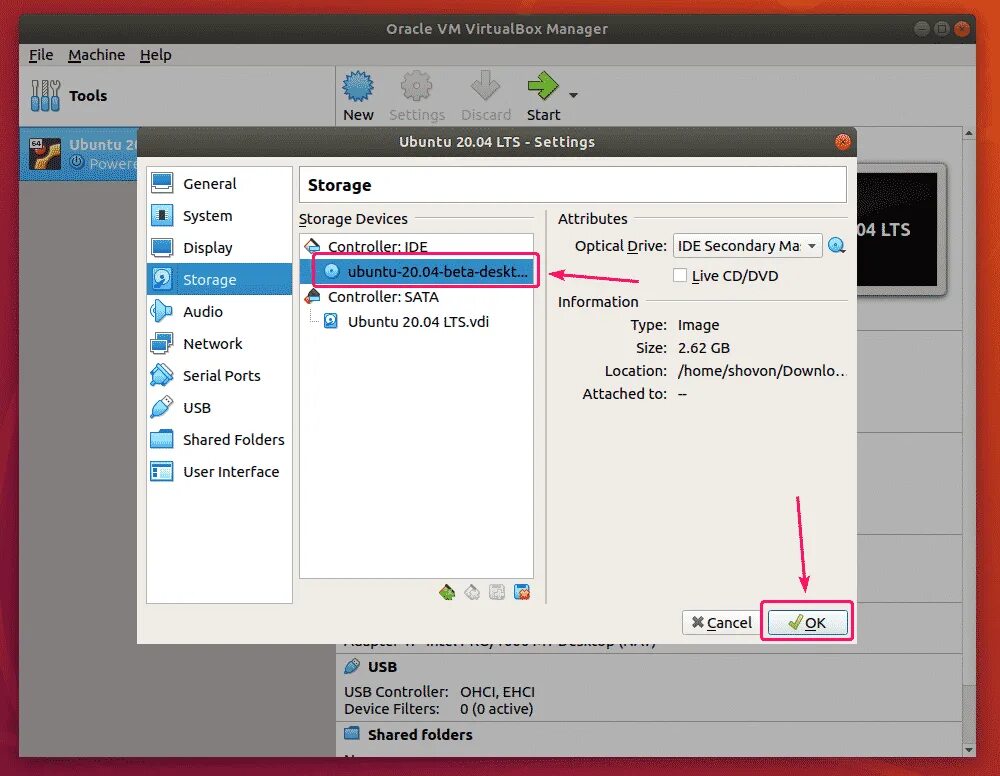The height and width of the screenshot is (776, 1000).
Task: Close the VirtualBox Manager window
Action: point(962,28)
